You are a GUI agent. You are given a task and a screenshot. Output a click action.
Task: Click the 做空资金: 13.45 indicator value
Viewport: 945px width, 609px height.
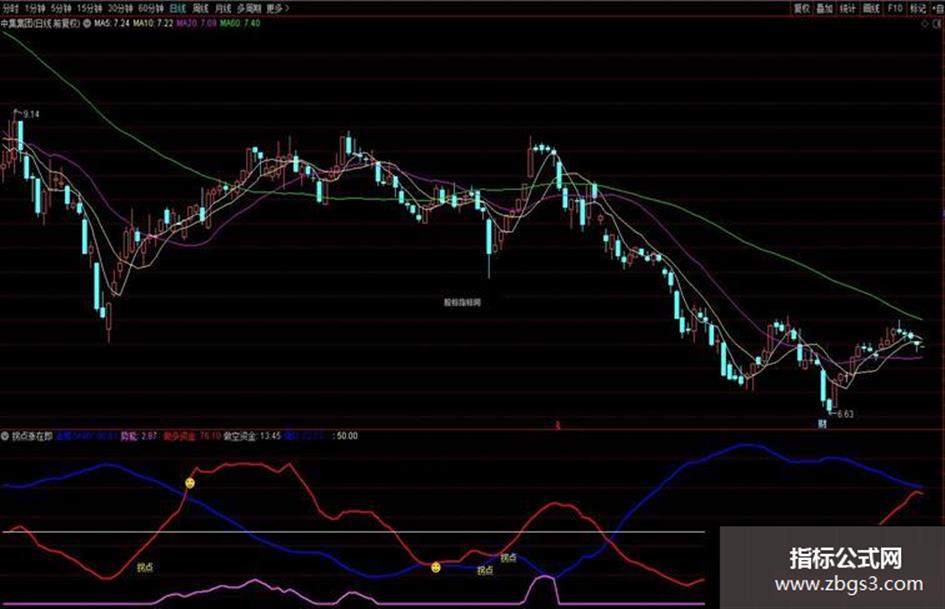pyautogui.click(x=253, y=436)
